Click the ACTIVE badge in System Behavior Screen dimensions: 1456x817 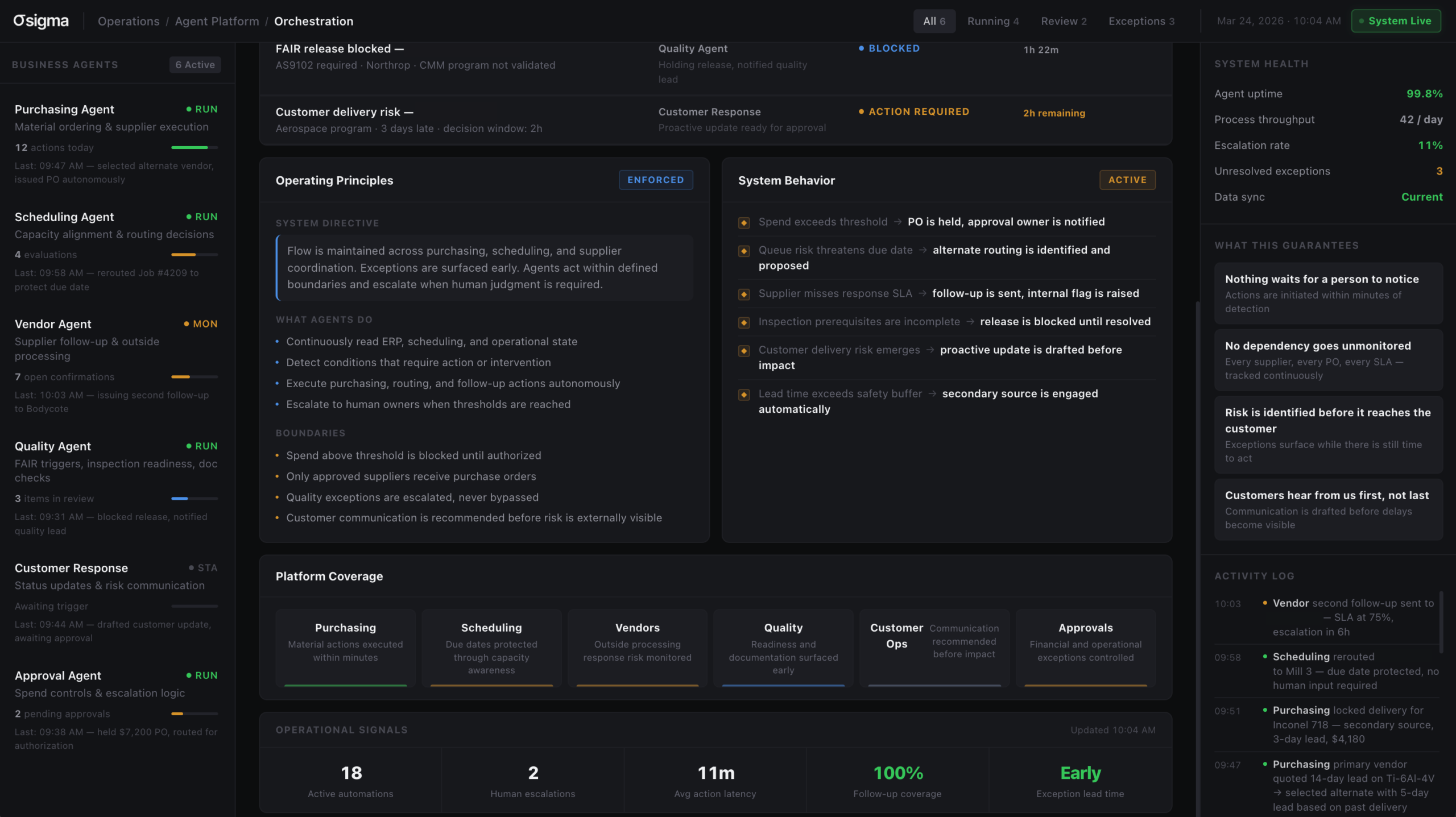[x=1127, y=180]
